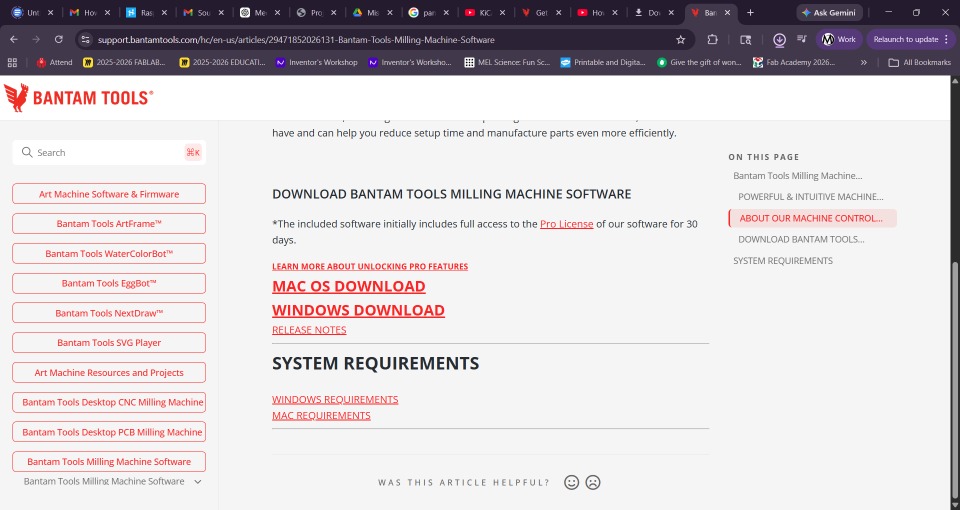This screenshot has width=960, height=510.
Task: Open All Bookmarks folder
Action: 920,62
